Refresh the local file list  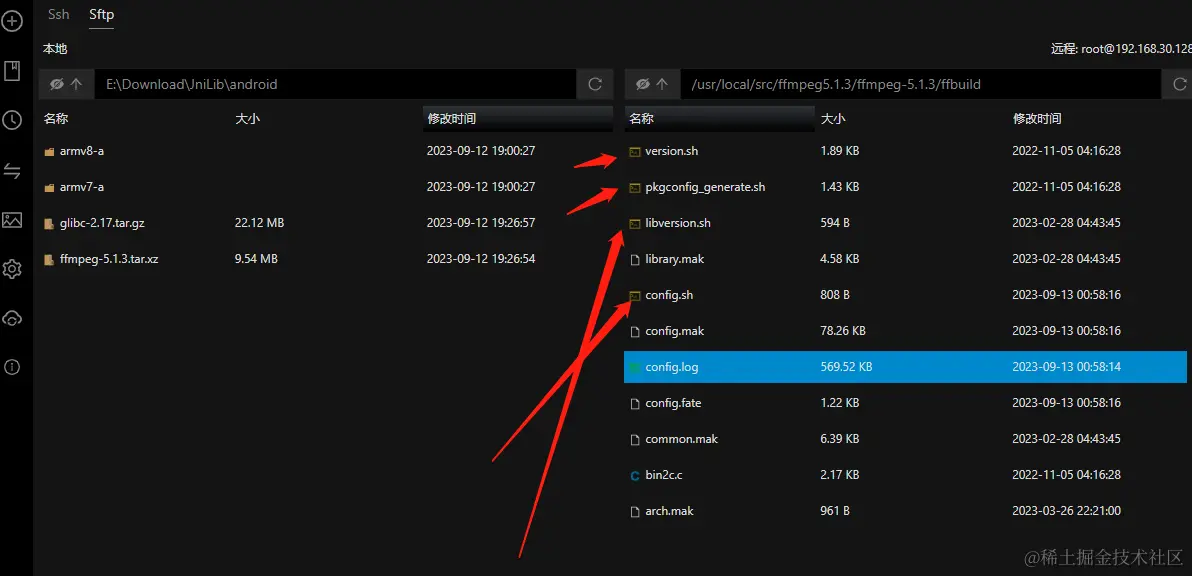(595, 84)
